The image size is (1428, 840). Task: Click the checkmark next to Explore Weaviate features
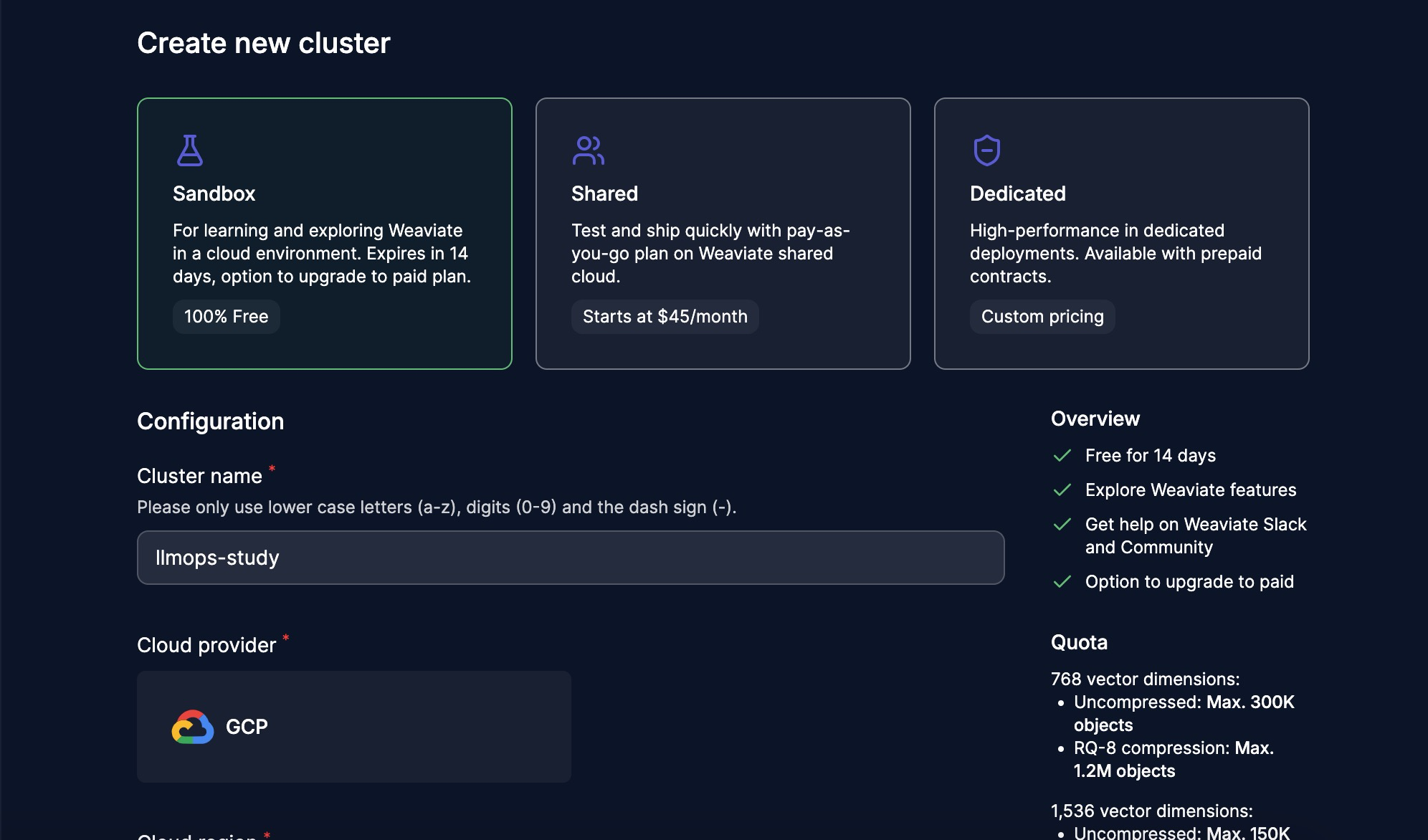click(1062, 490)
